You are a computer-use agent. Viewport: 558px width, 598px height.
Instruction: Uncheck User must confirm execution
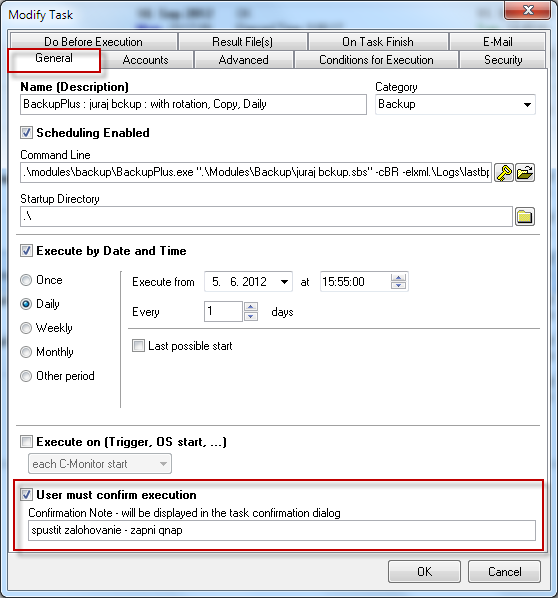(x=26, y=495)
